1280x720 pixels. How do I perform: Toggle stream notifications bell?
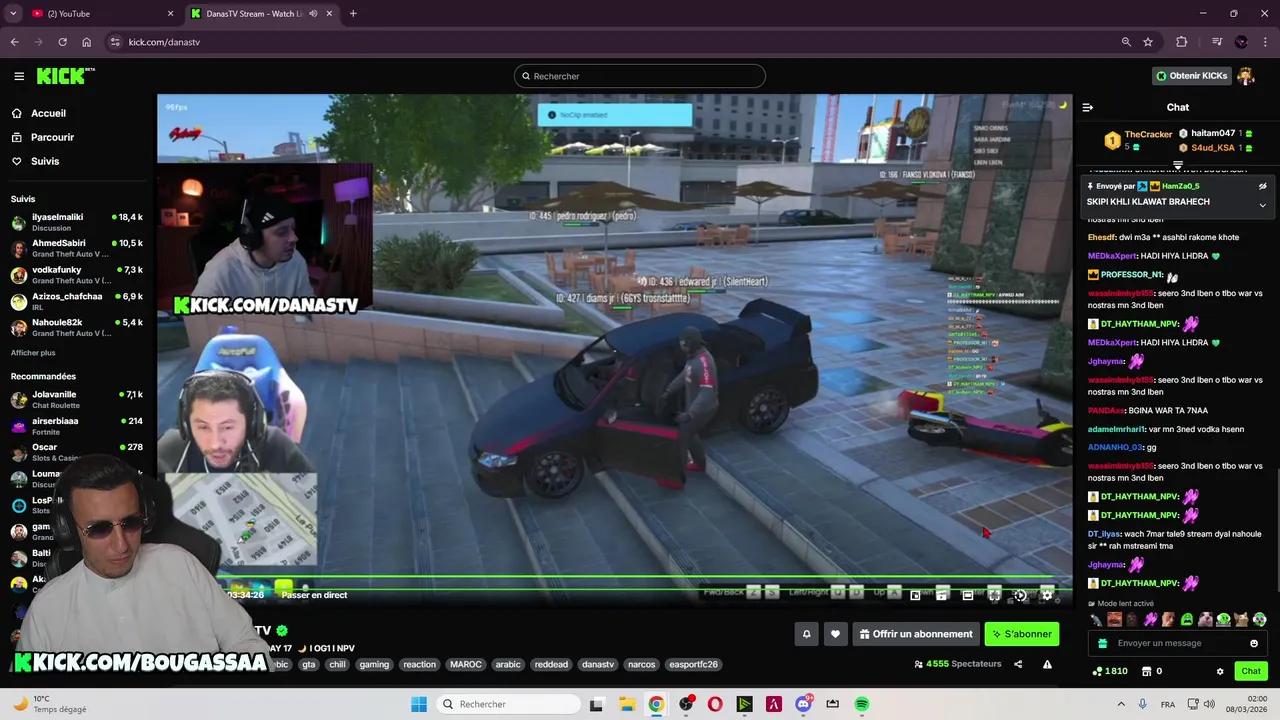pyautogui.click(x=806, y=634)
